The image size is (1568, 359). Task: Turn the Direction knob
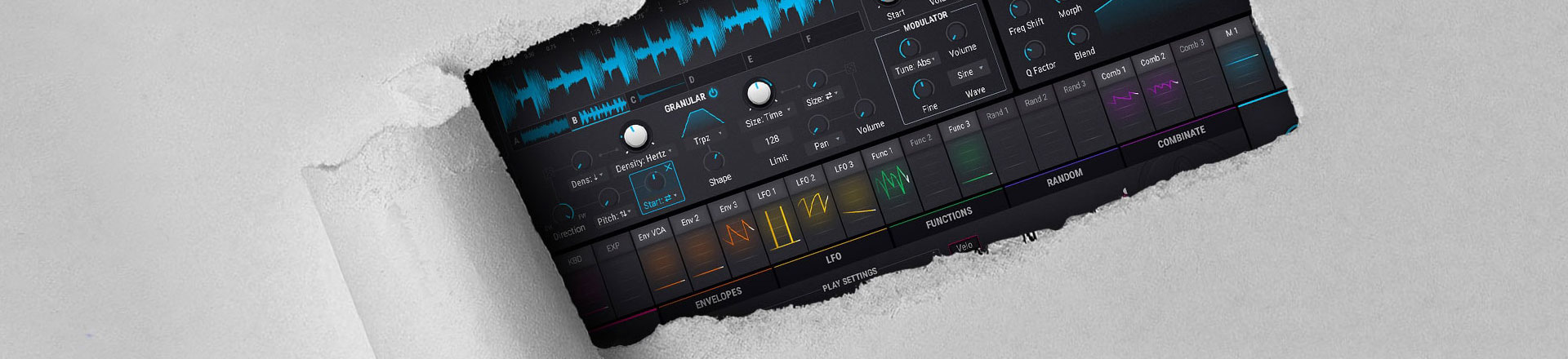[x=563, y=214]
